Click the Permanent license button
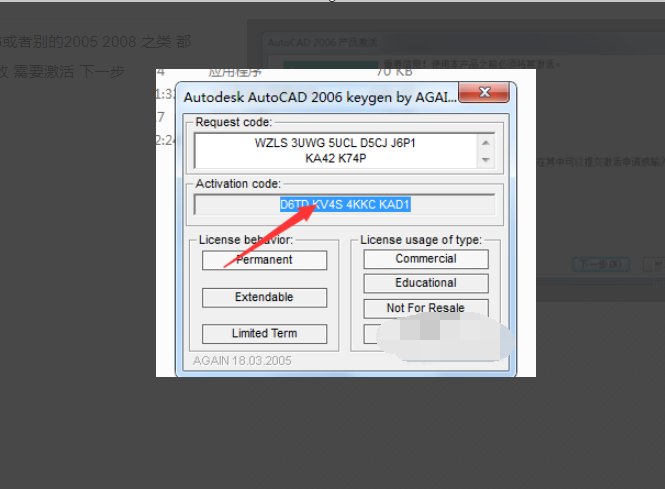The width and height of the screenshot is (665, 489). (x=264, y=260)
